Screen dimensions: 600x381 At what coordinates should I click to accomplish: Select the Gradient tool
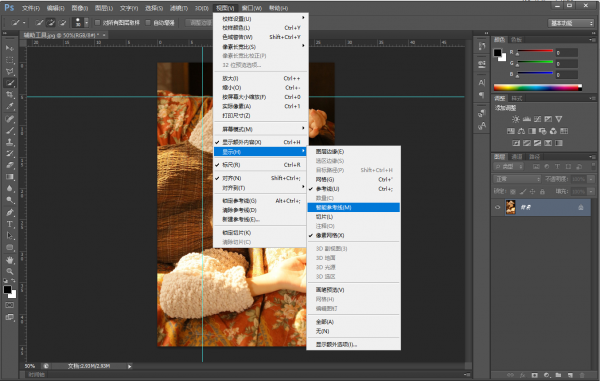10,177
